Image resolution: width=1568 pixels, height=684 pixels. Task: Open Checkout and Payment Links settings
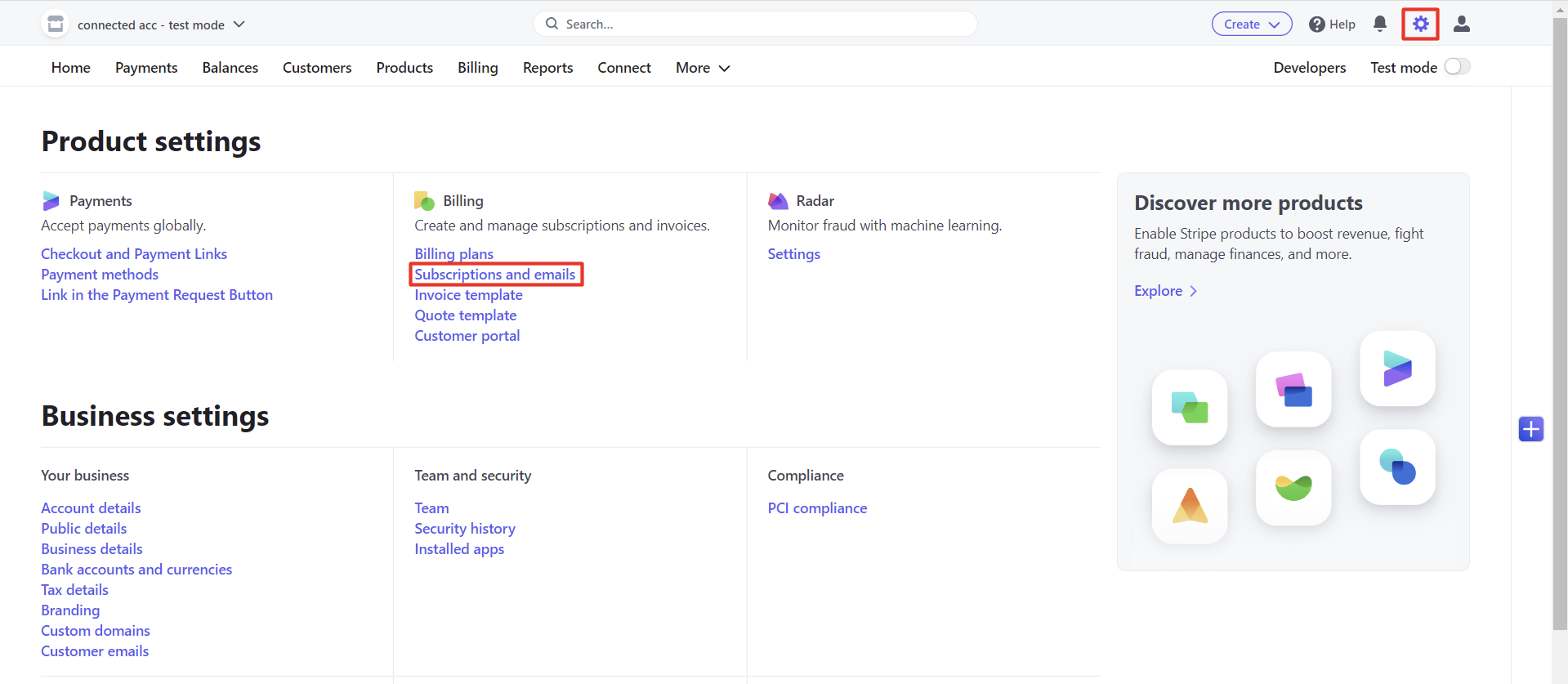134,254
